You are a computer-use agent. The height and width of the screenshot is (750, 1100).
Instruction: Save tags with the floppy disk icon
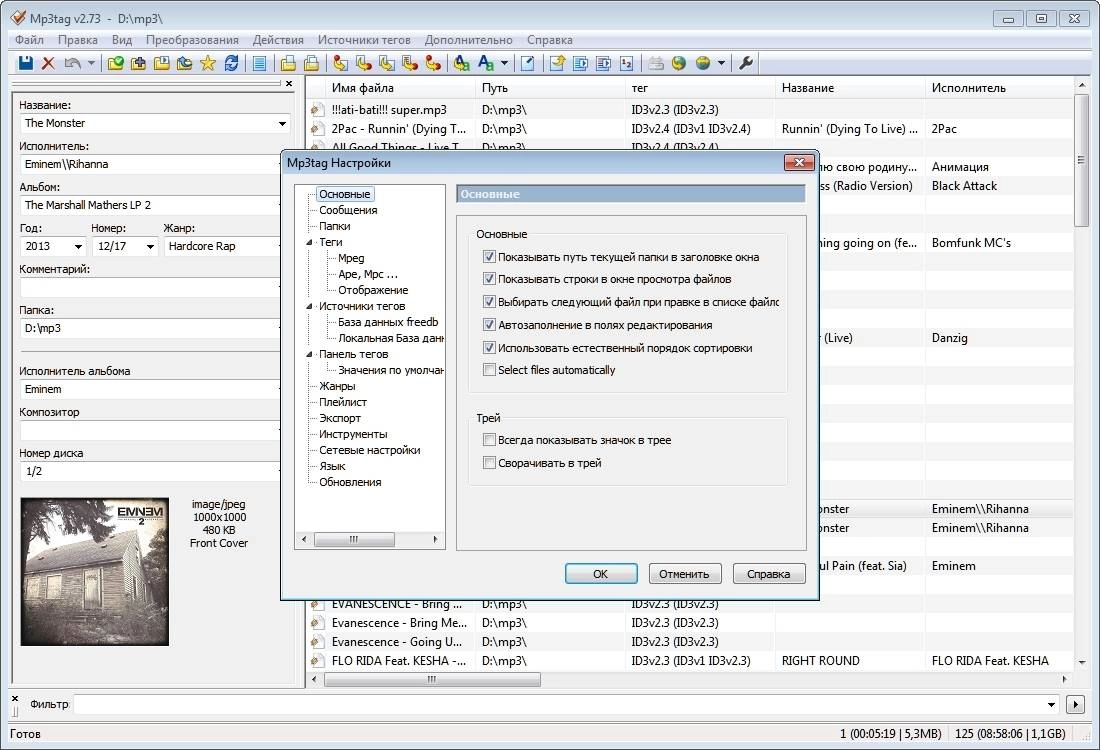[x=25, y=63]
